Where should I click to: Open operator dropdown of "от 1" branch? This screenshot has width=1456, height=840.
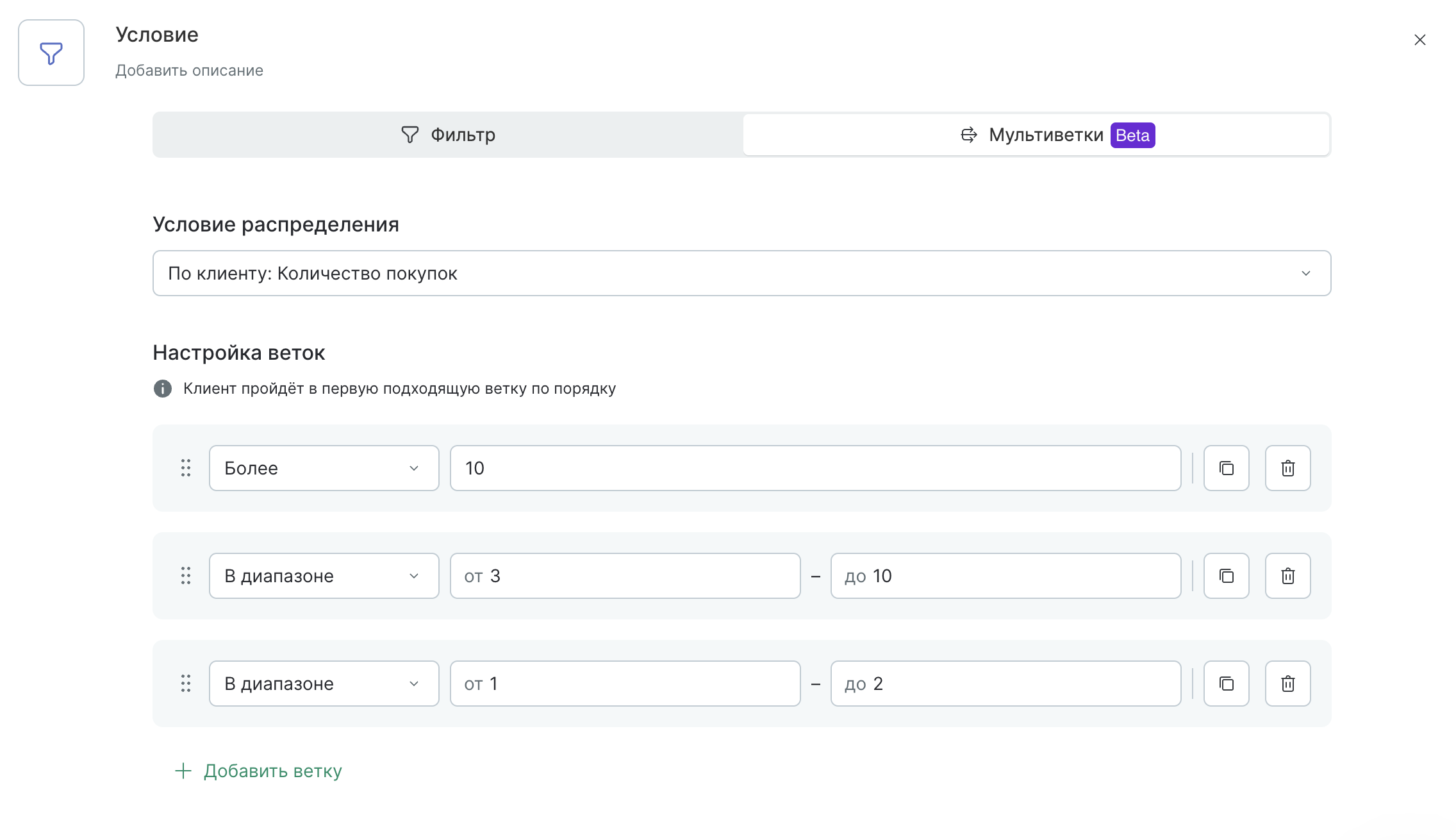click(x=324, y=684)
